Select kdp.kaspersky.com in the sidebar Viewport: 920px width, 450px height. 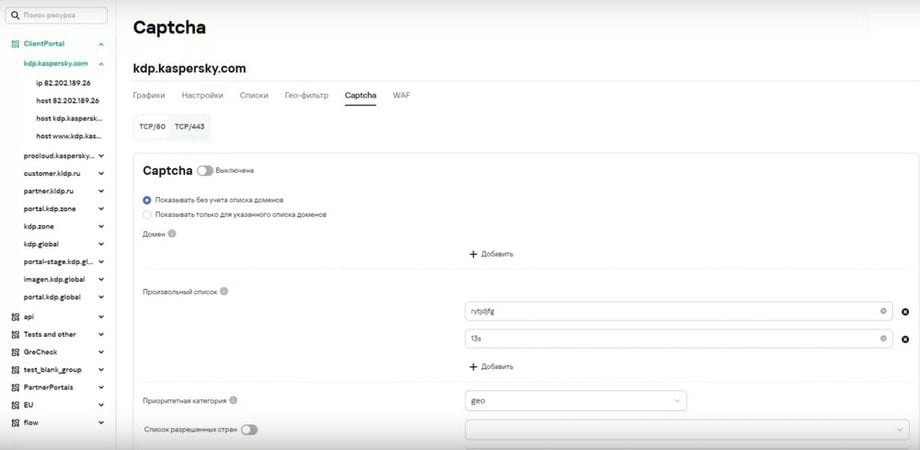(56, 64)
